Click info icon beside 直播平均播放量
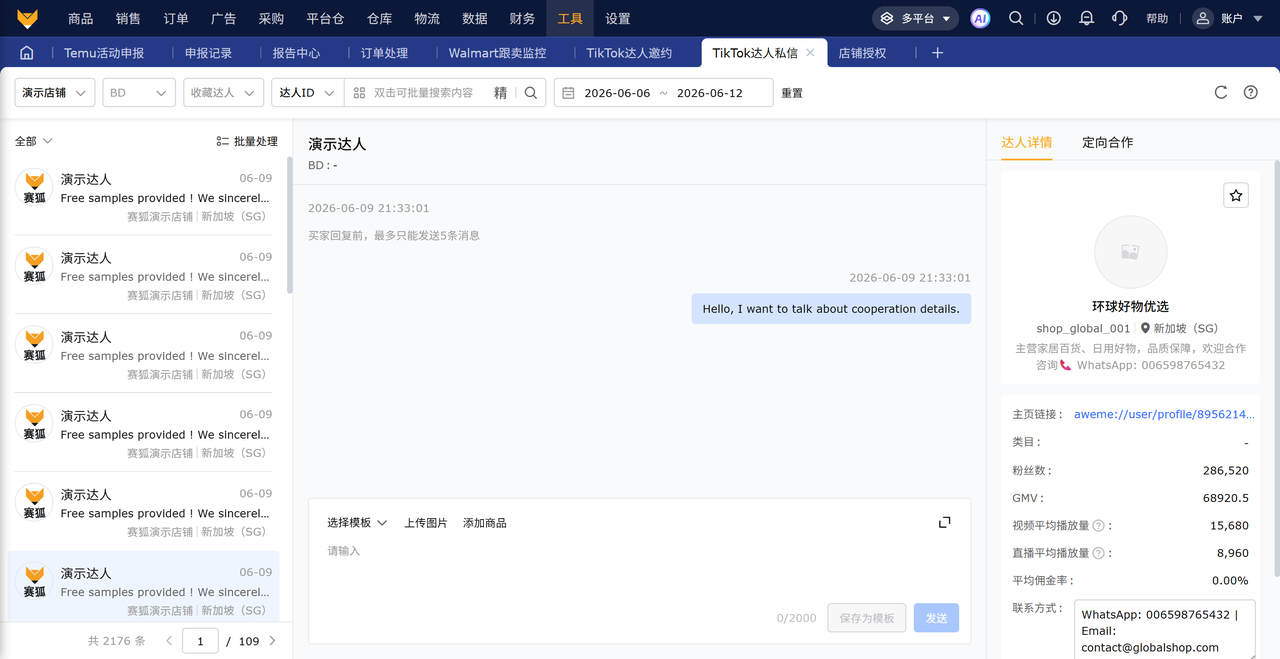This screenshot has width=1280, height=659. tap(1098, 553)
